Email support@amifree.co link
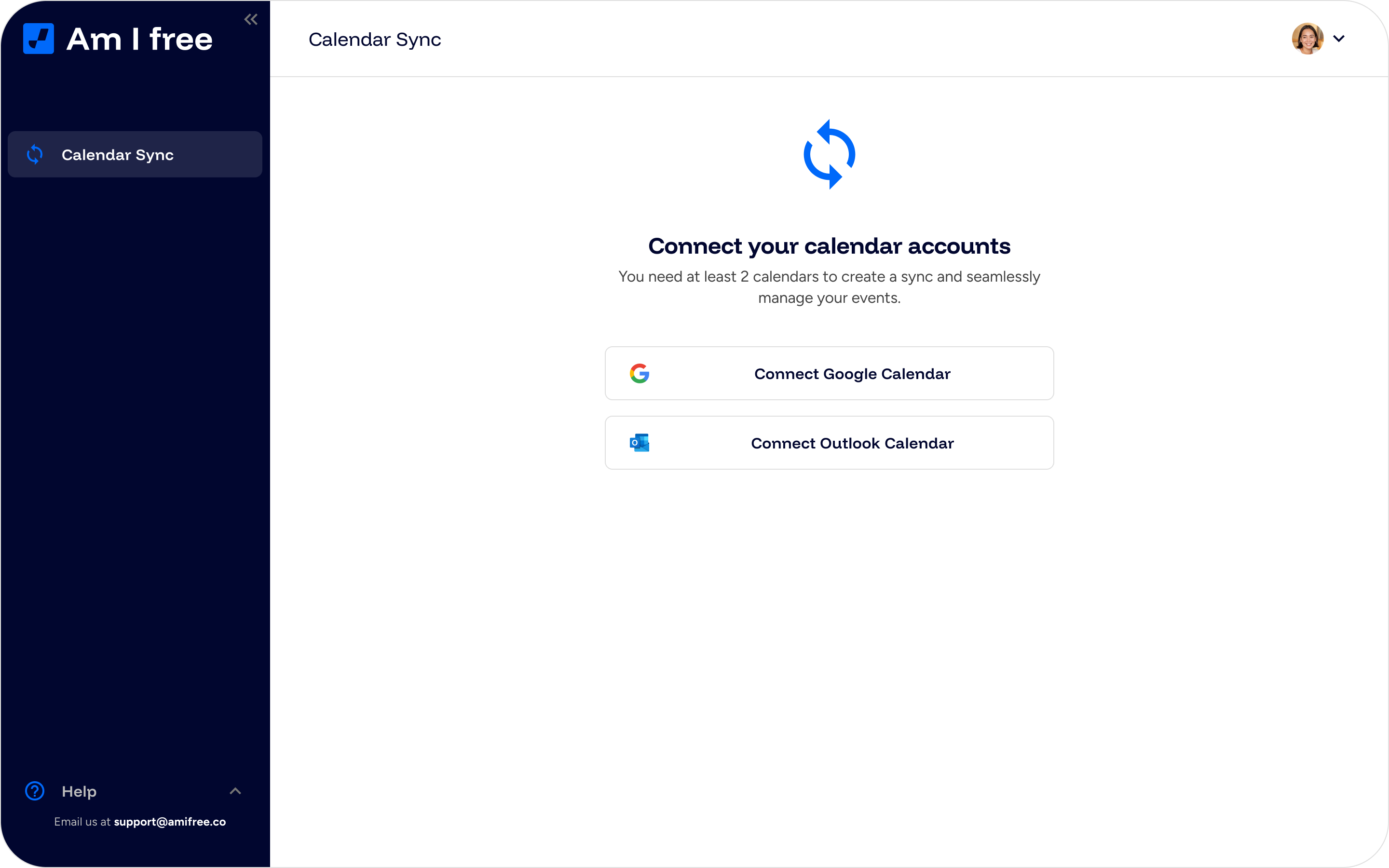Image resolution: width=1389 pixels, height=868 pixels. click(x=170, y=822)
